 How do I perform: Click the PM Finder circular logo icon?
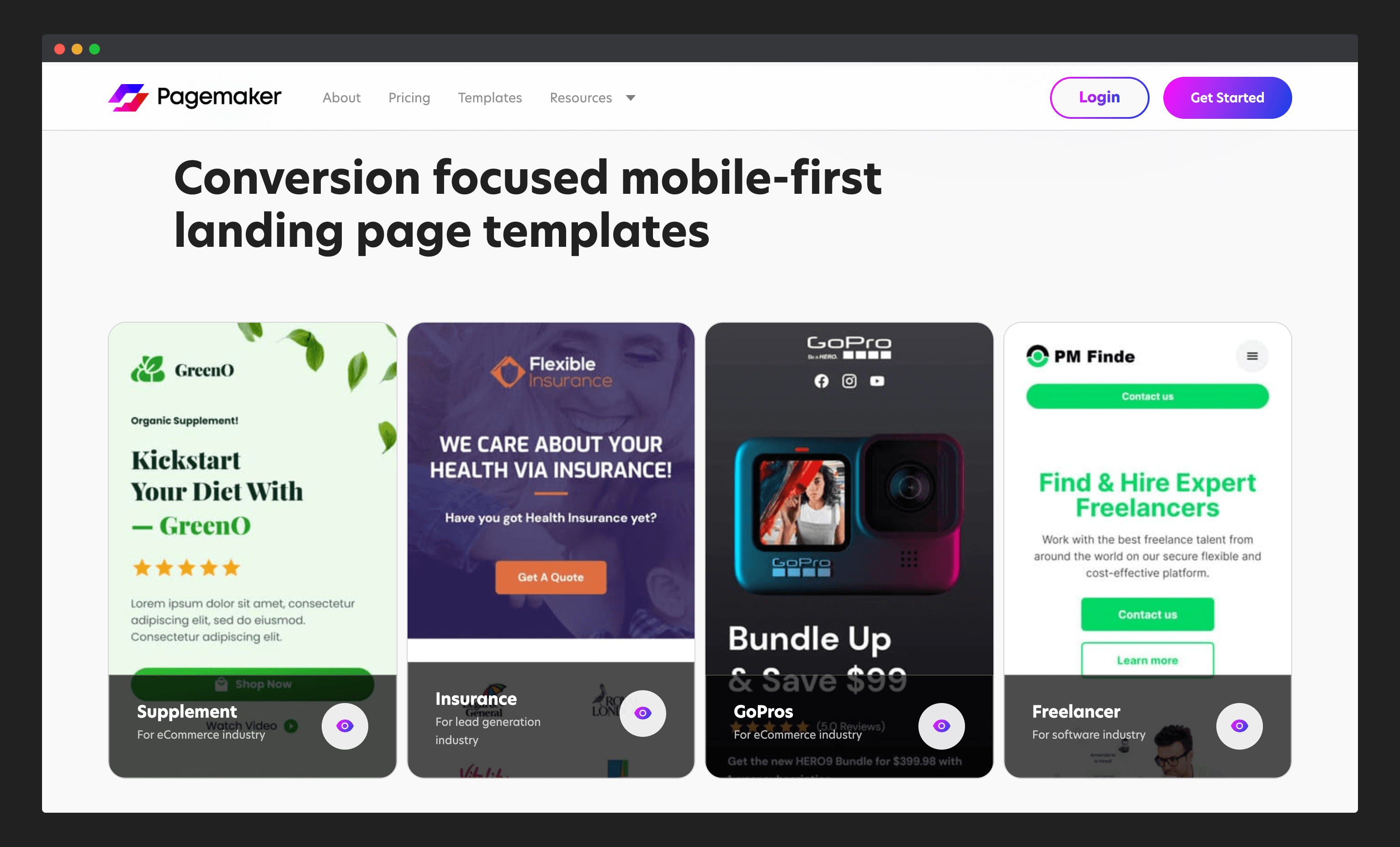point(1034,357)
